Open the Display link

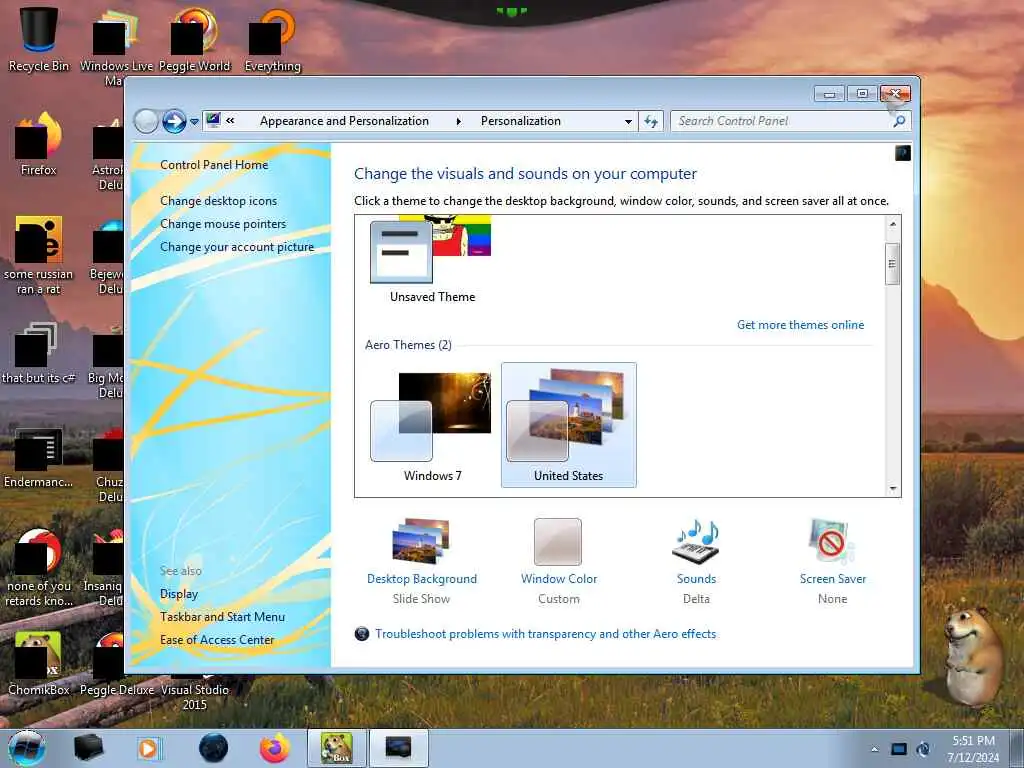179,594
